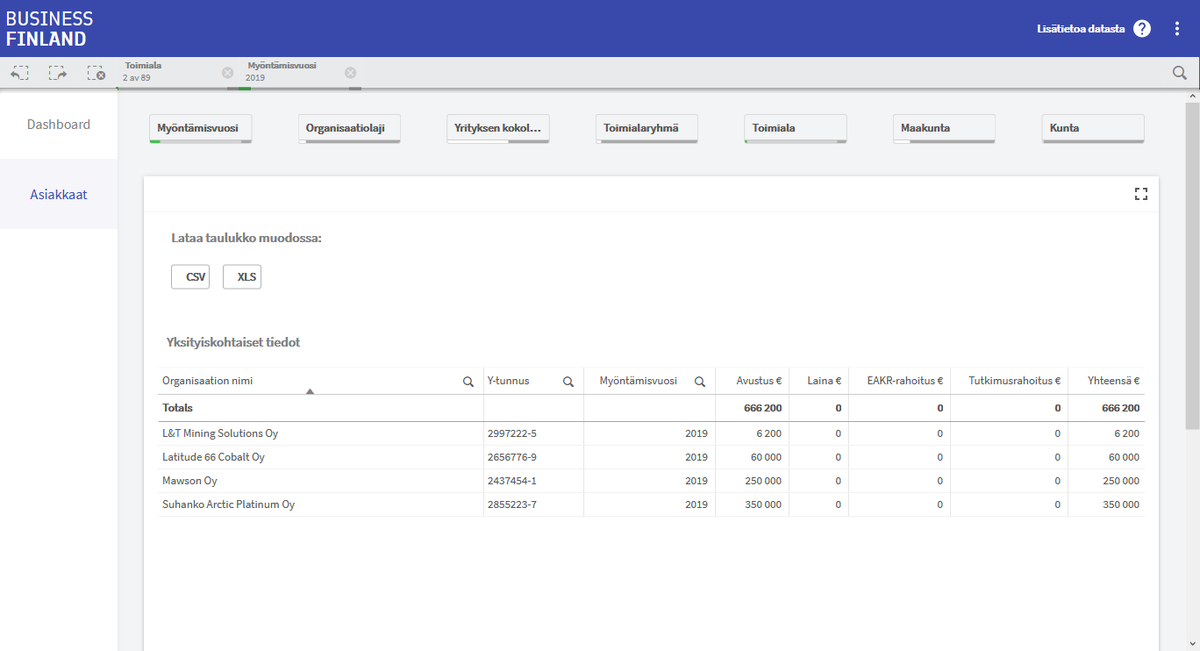Click Y-tunnus value 2997222-5
Viewport: 1200px width, 651px height.
tap(512, 434)
